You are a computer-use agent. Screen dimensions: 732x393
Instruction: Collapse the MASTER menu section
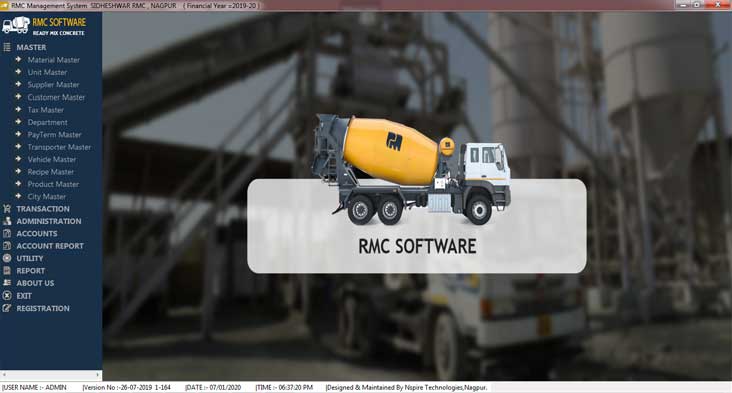(x=31, y=47)
